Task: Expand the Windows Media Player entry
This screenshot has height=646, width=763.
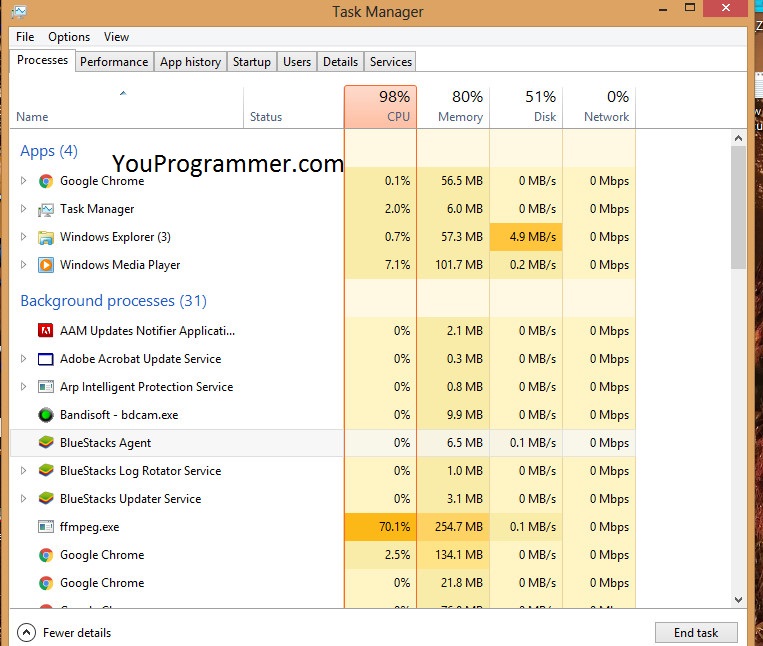Action: pos(23,265)
